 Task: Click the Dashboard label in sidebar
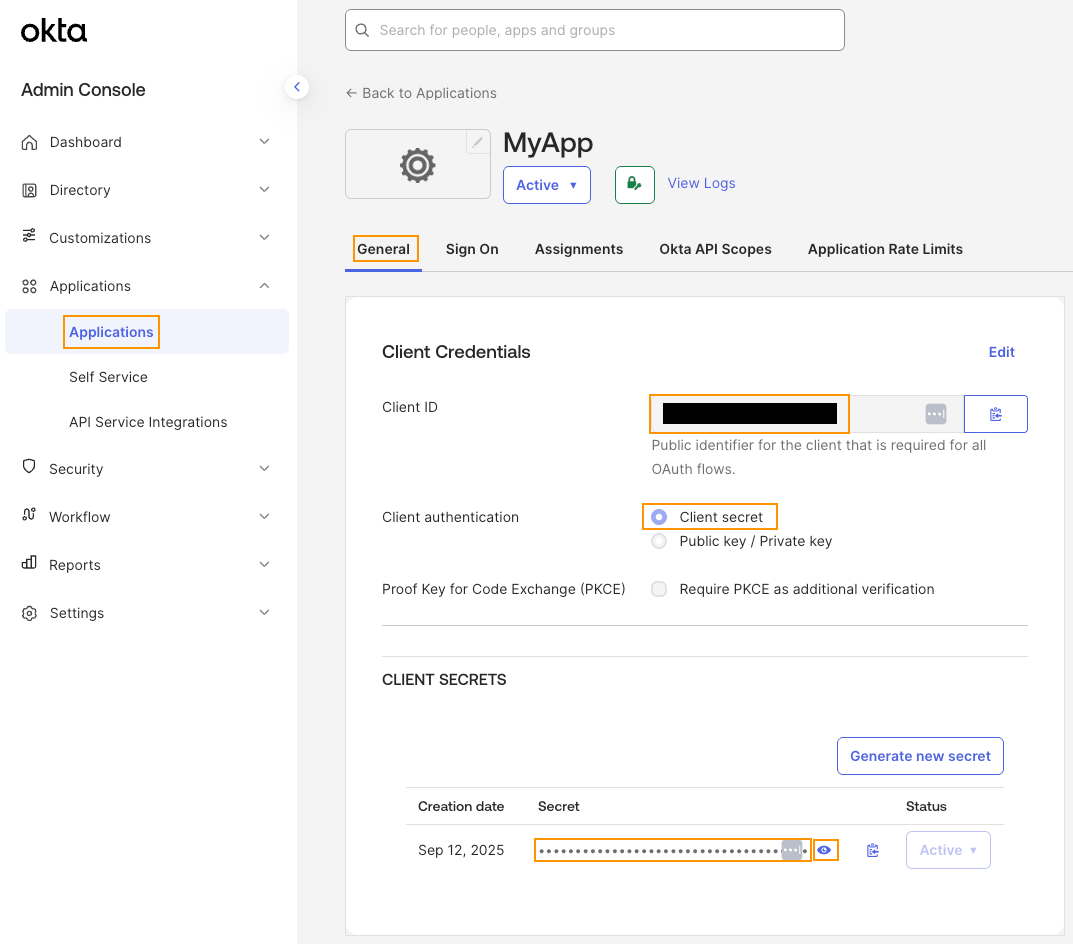(86, 142)
